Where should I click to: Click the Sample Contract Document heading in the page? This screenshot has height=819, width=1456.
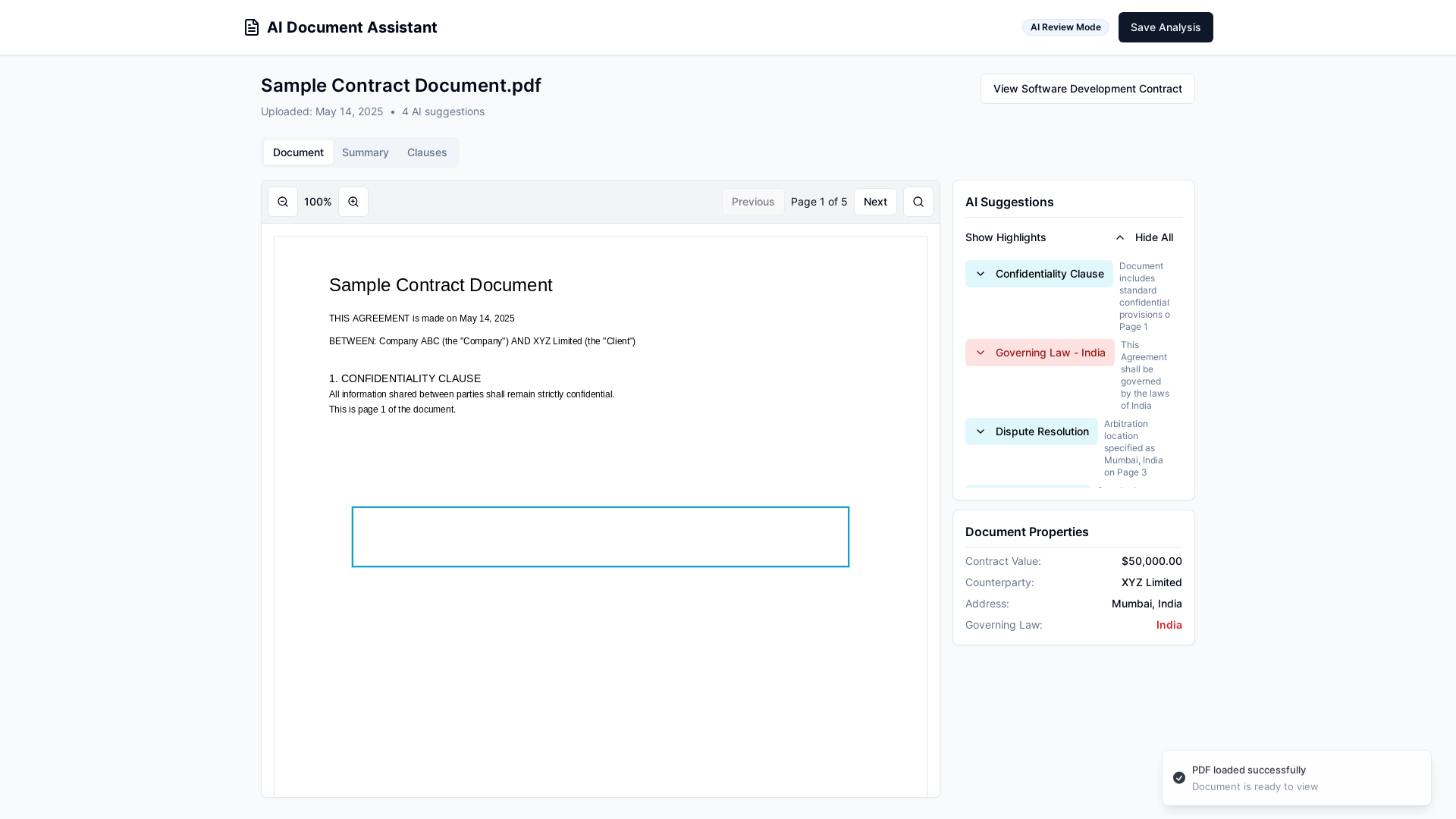click(x=441, y=285)
